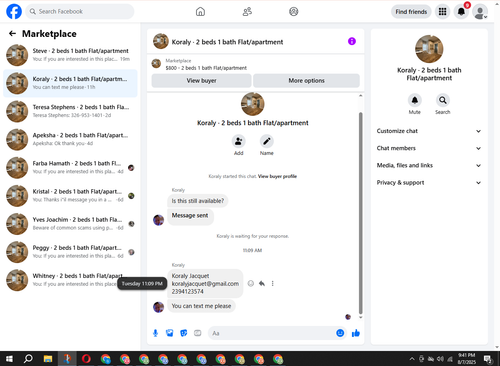Screen dimensions: 500x366
Task: Open more options dots beside the message
Action: tap(273, 283)
